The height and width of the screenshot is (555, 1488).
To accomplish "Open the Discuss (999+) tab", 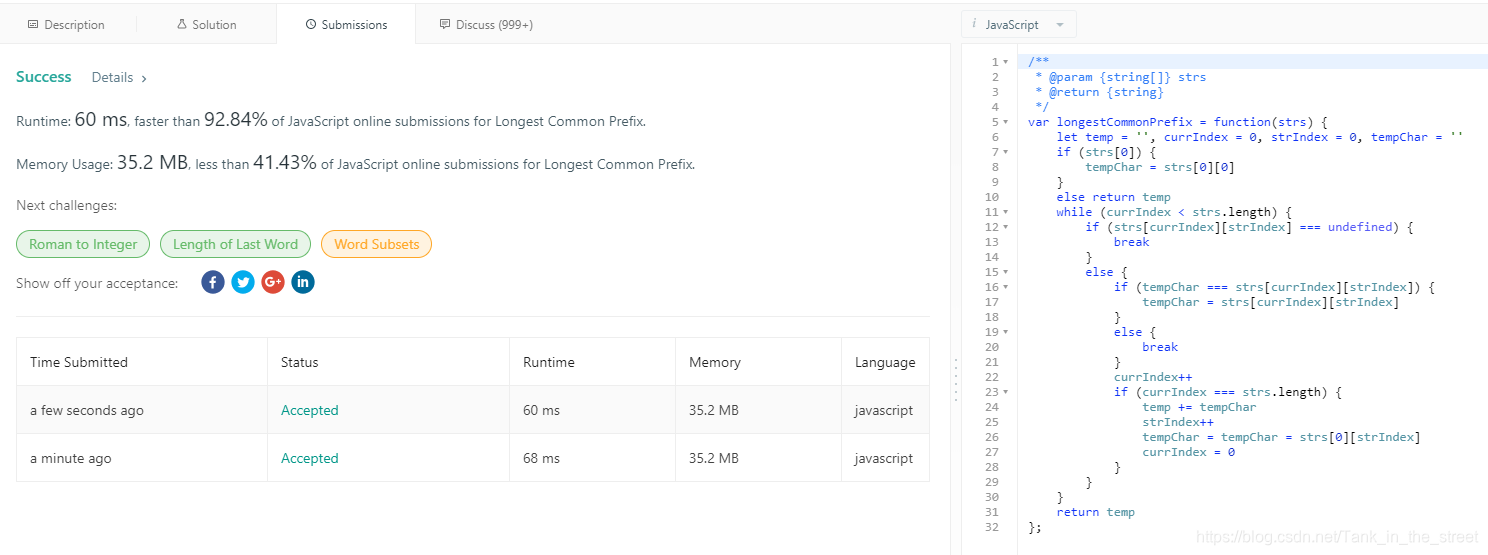I will click(x=487, y=25).
